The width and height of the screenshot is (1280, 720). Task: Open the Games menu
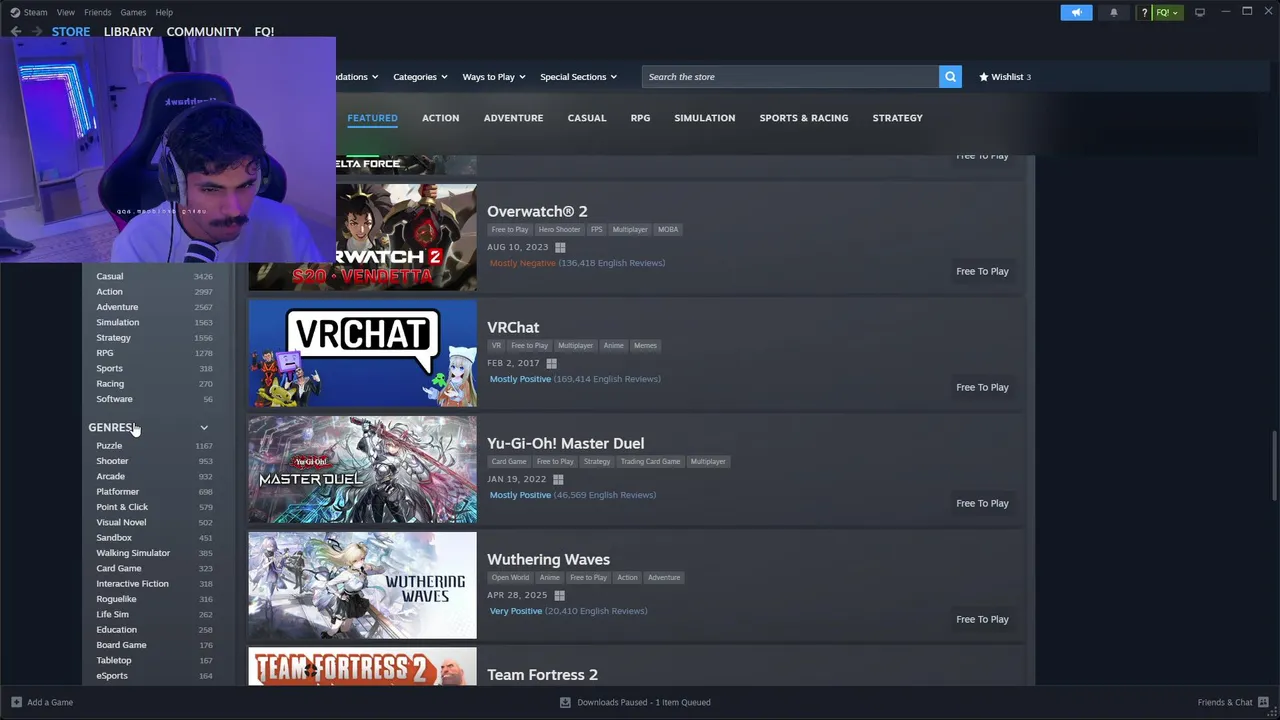click(133, 12)
